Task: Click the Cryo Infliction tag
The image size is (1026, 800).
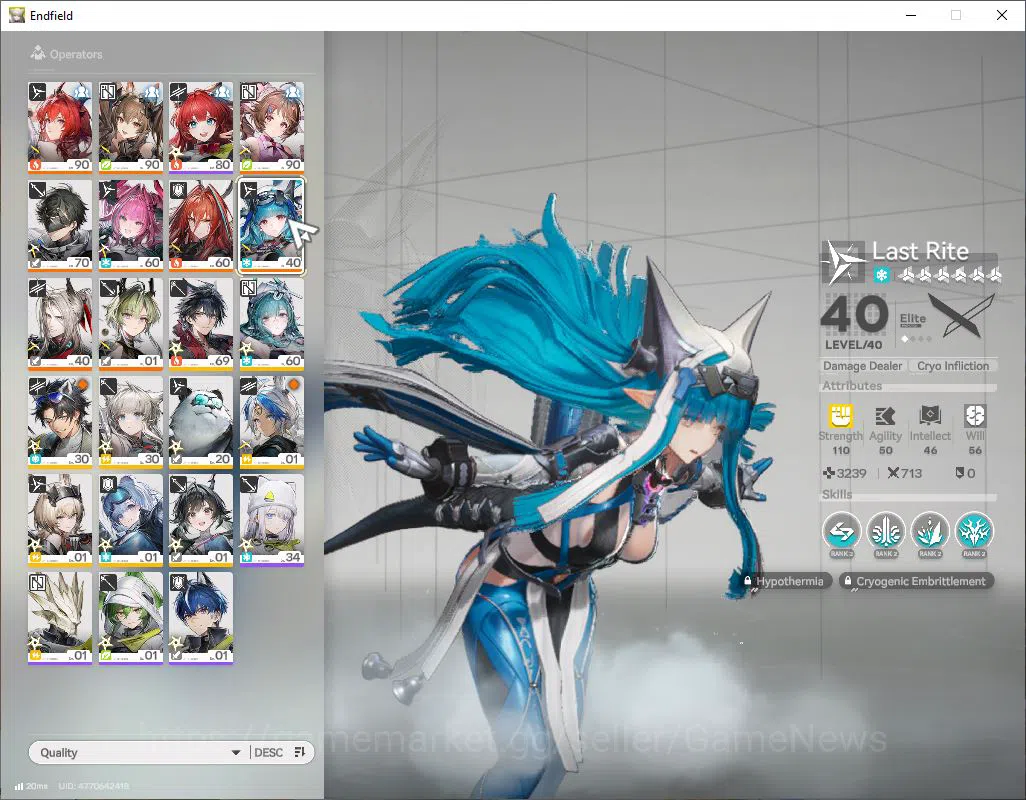Action: tap(953, 366)
